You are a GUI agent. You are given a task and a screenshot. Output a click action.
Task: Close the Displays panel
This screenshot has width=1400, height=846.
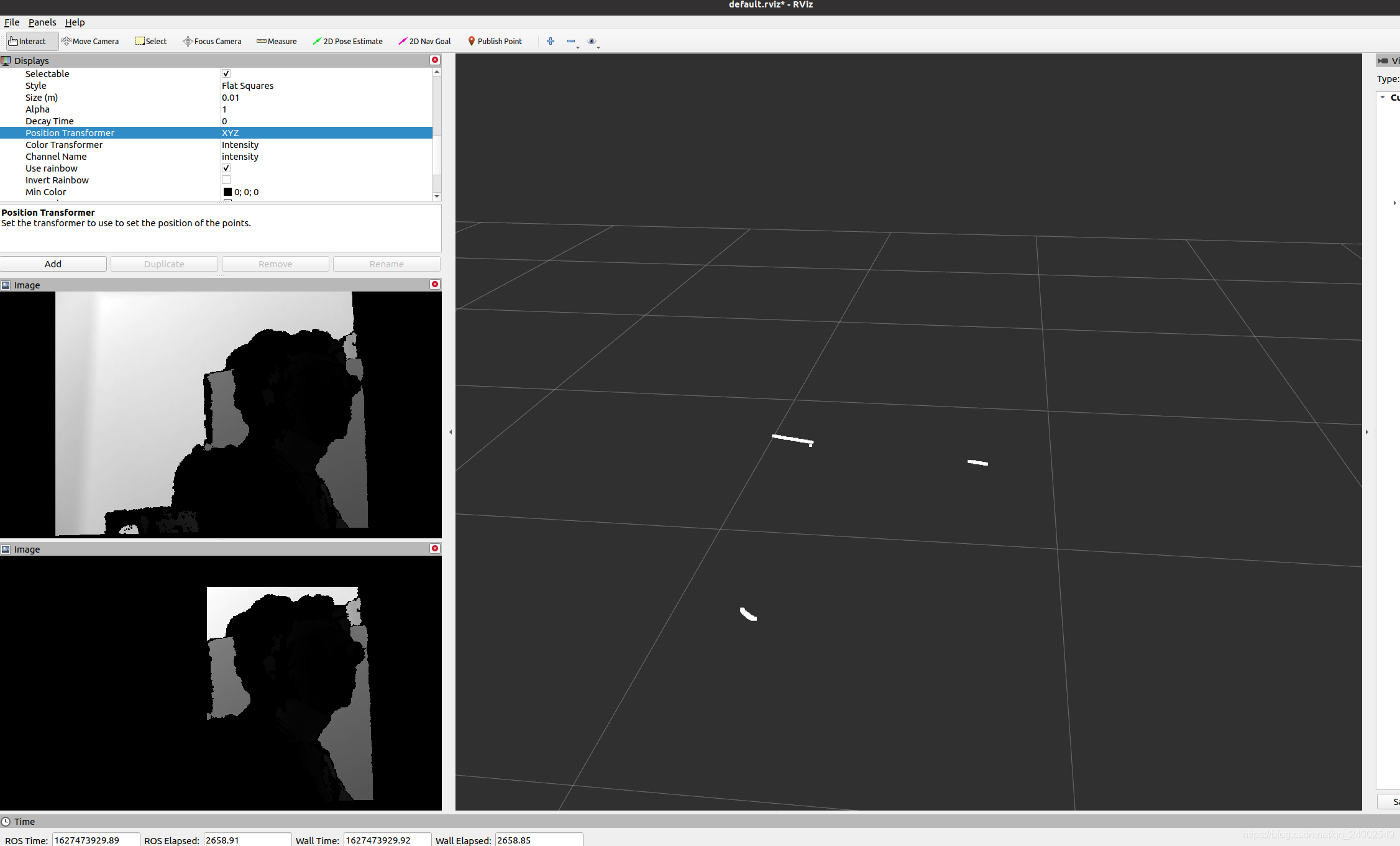pyautogui.click(x=435, y=60)
